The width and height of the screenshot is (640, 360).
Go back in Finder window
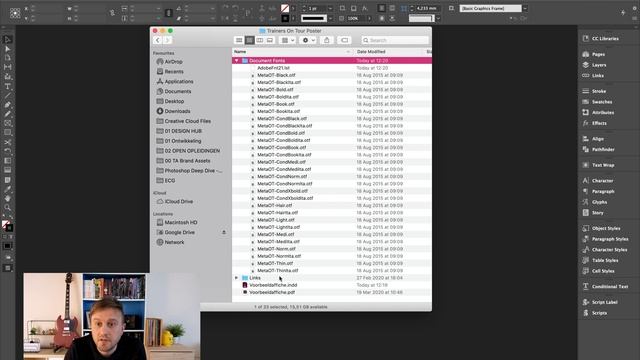coord(158,40)
